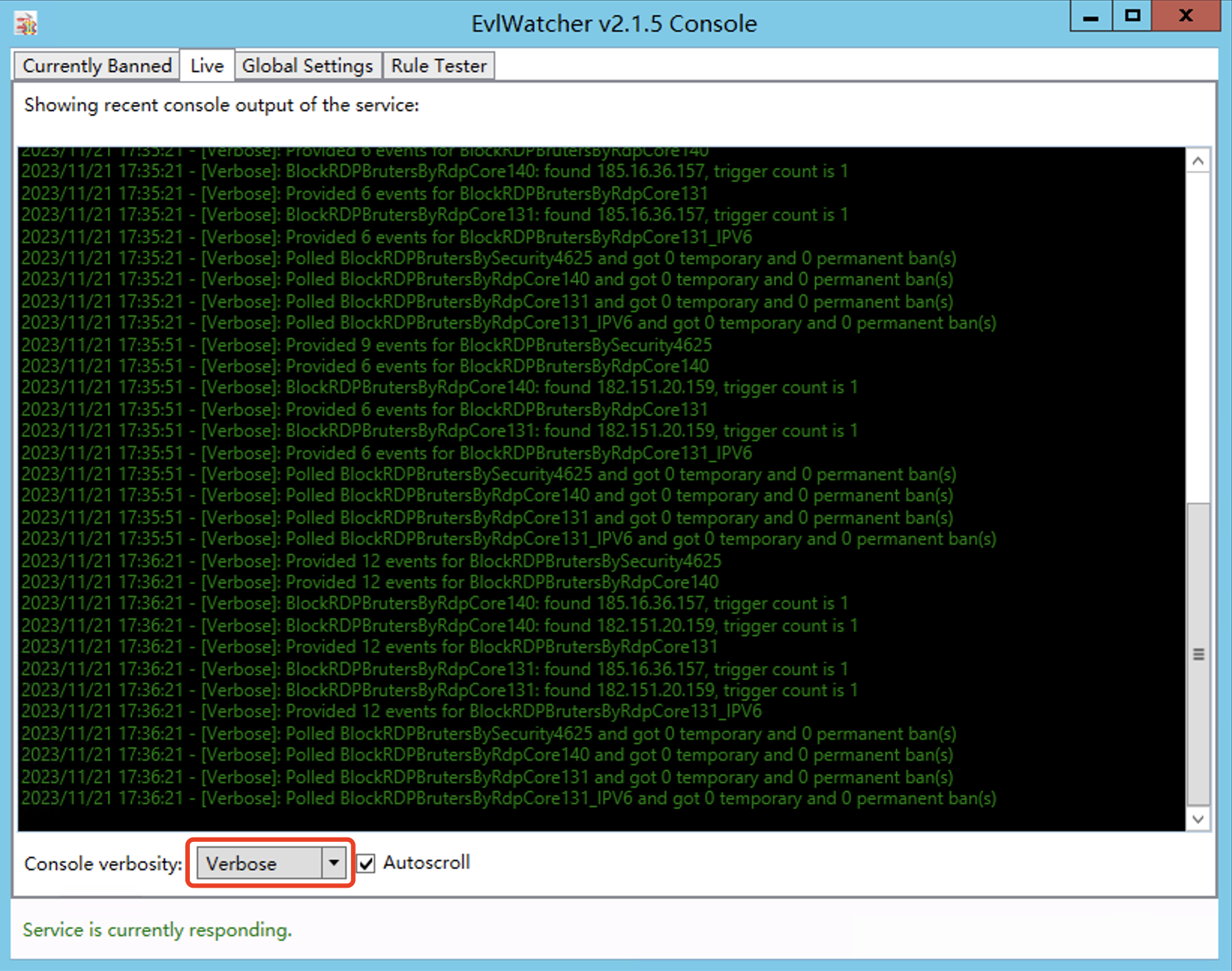The width and height of the screenshot is (1232, 971).
Task: Select the Live tab
Action: (x=207, y=66)
